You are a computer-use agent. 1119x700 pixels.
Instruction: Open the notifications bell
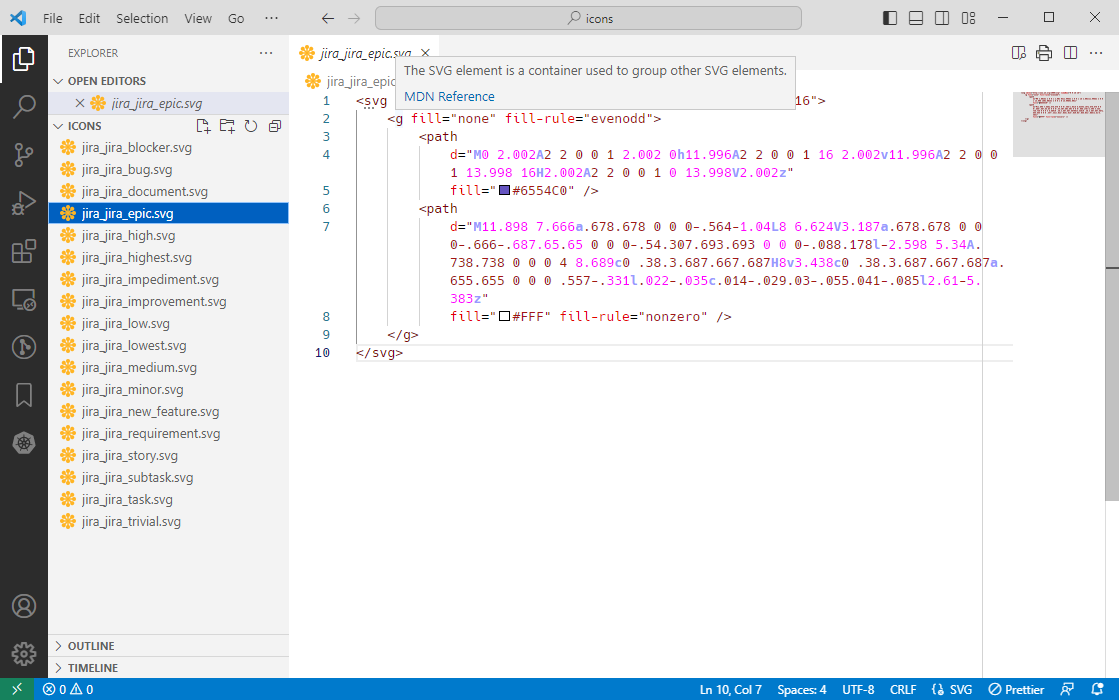1098,689
